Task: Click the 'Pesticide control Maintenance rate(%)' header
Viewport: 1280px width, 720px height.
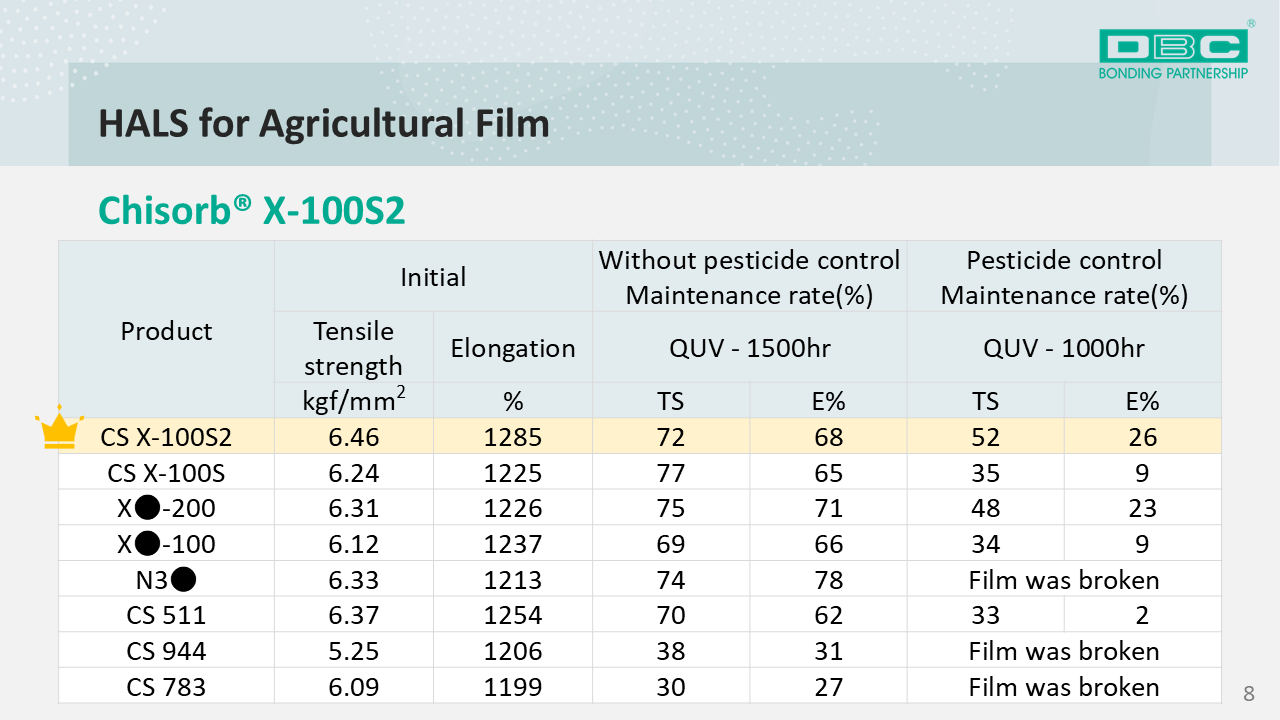Action: (1064, 277)
